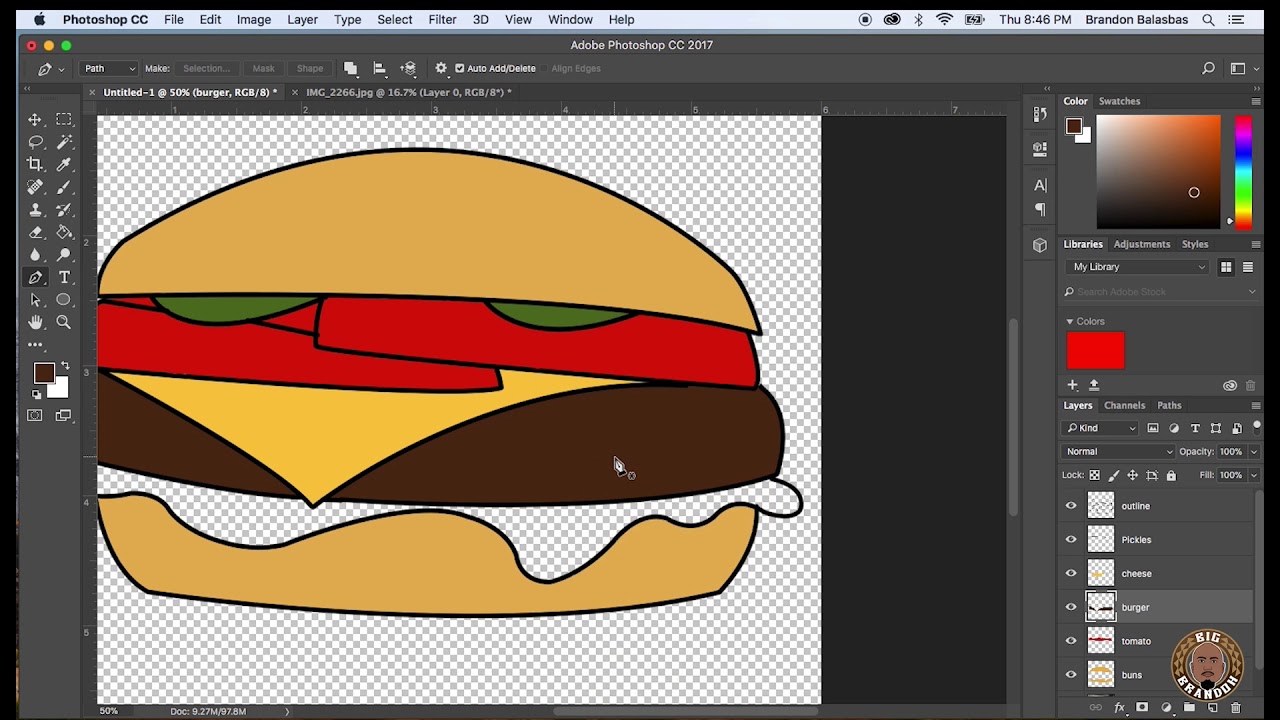Screen dimensions: 1280x720
Task: Select the Eraser tool
Action: (x=35, y=232)
